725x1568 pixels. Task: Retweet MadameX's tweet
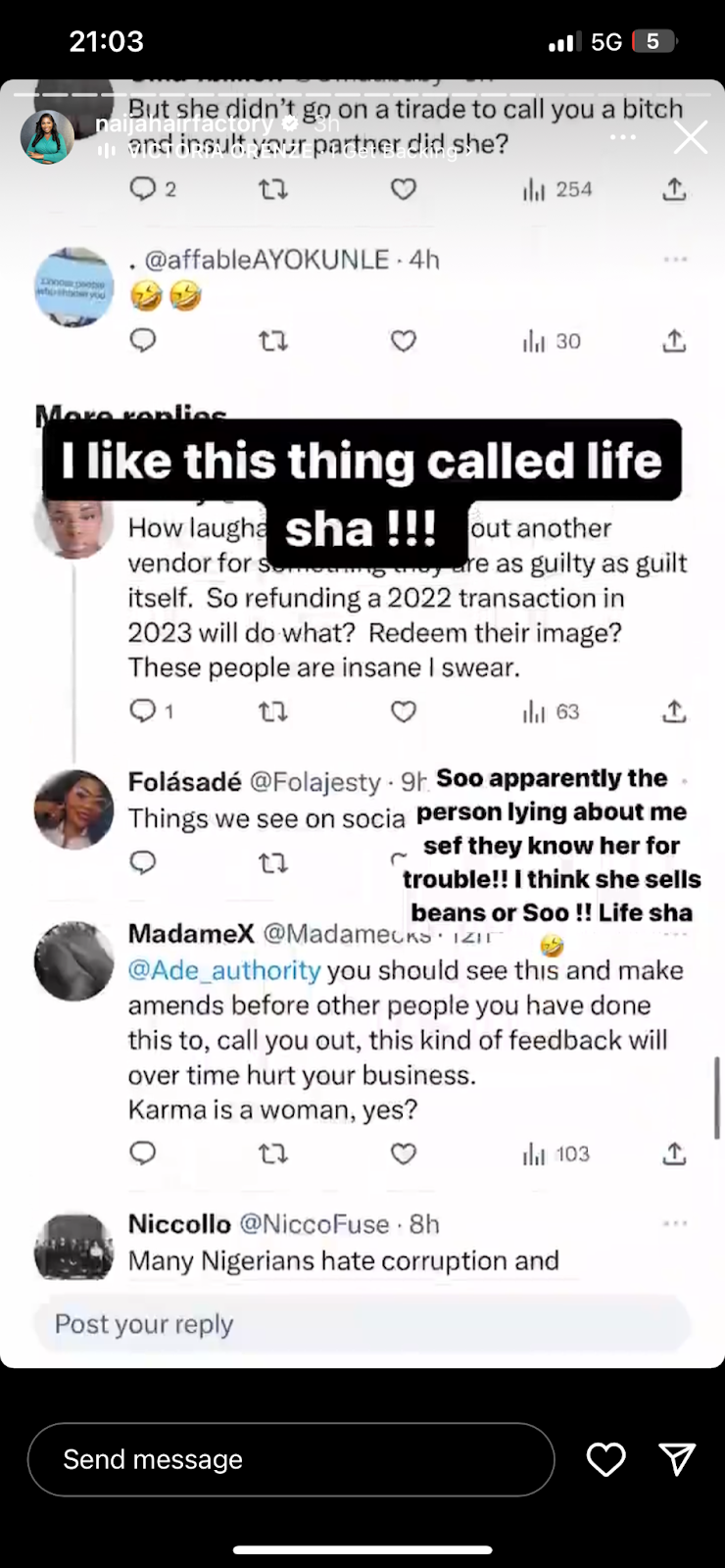coord(272,1153)
